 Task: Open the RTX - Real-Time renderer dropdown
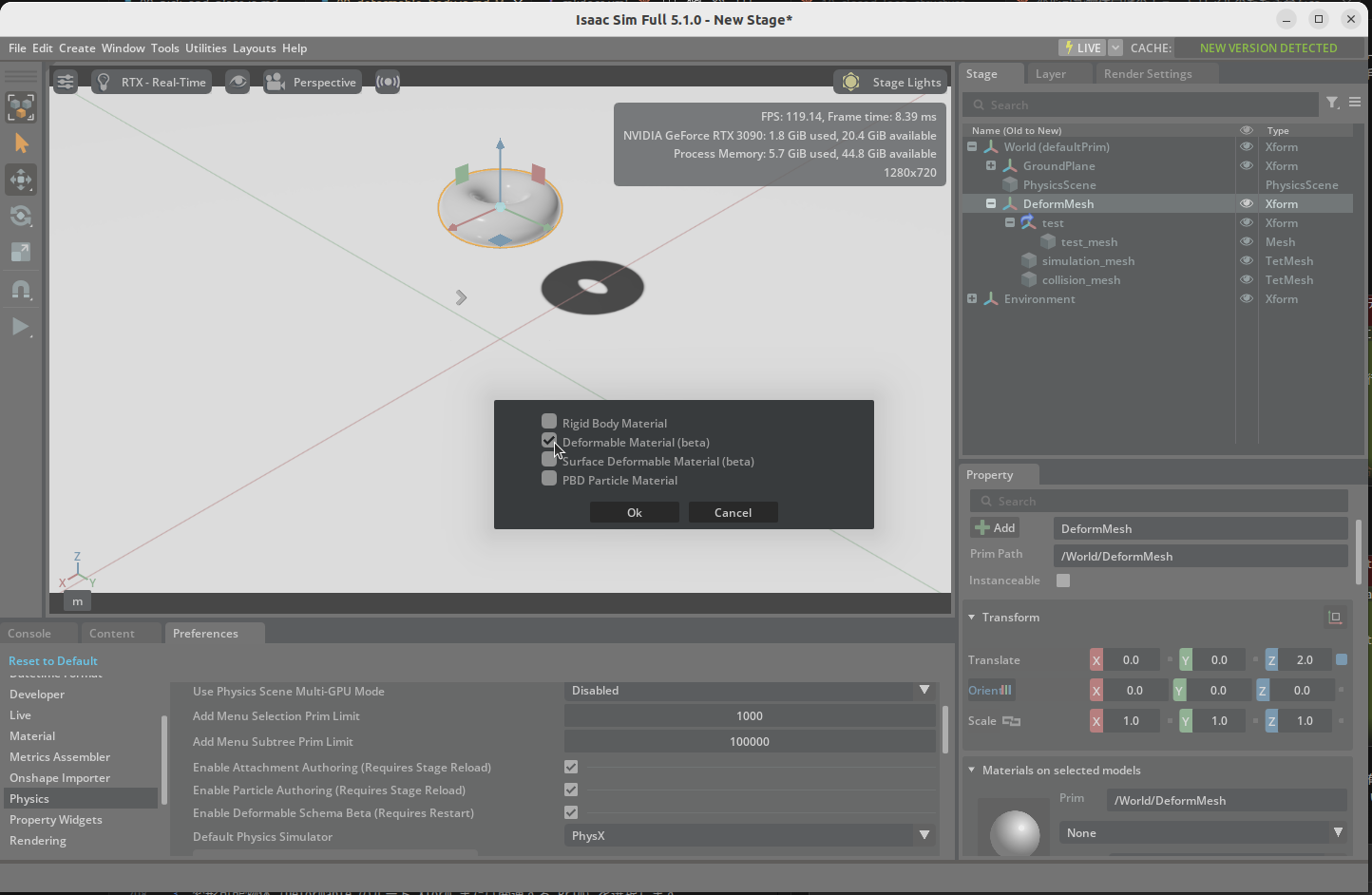tap(151, 82)
